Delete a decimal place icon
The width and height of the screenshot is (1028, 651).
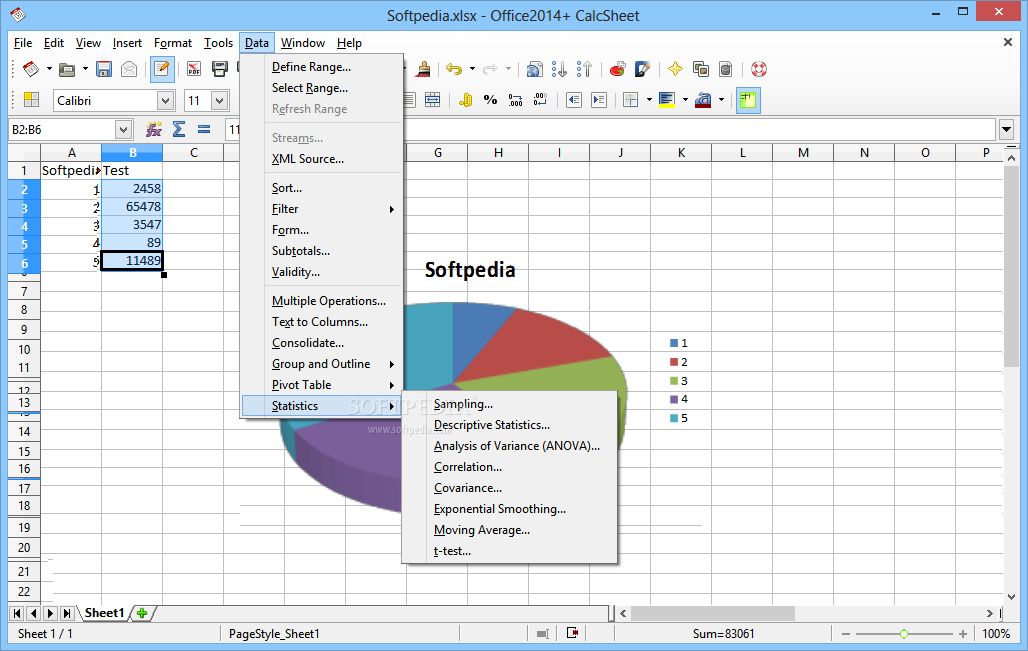click(x=540, y=100)
